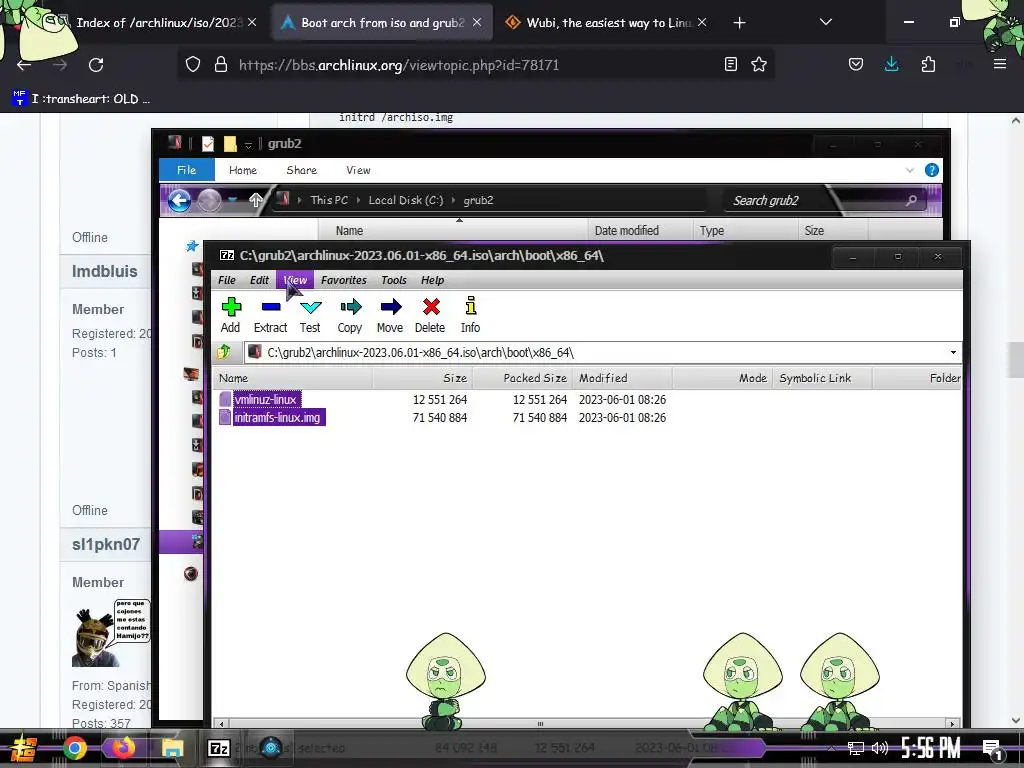The width and height of the screenshot is (1024, 768).
Task: Sort 7-Zip list by Size column
Action: tap(423, 378)
